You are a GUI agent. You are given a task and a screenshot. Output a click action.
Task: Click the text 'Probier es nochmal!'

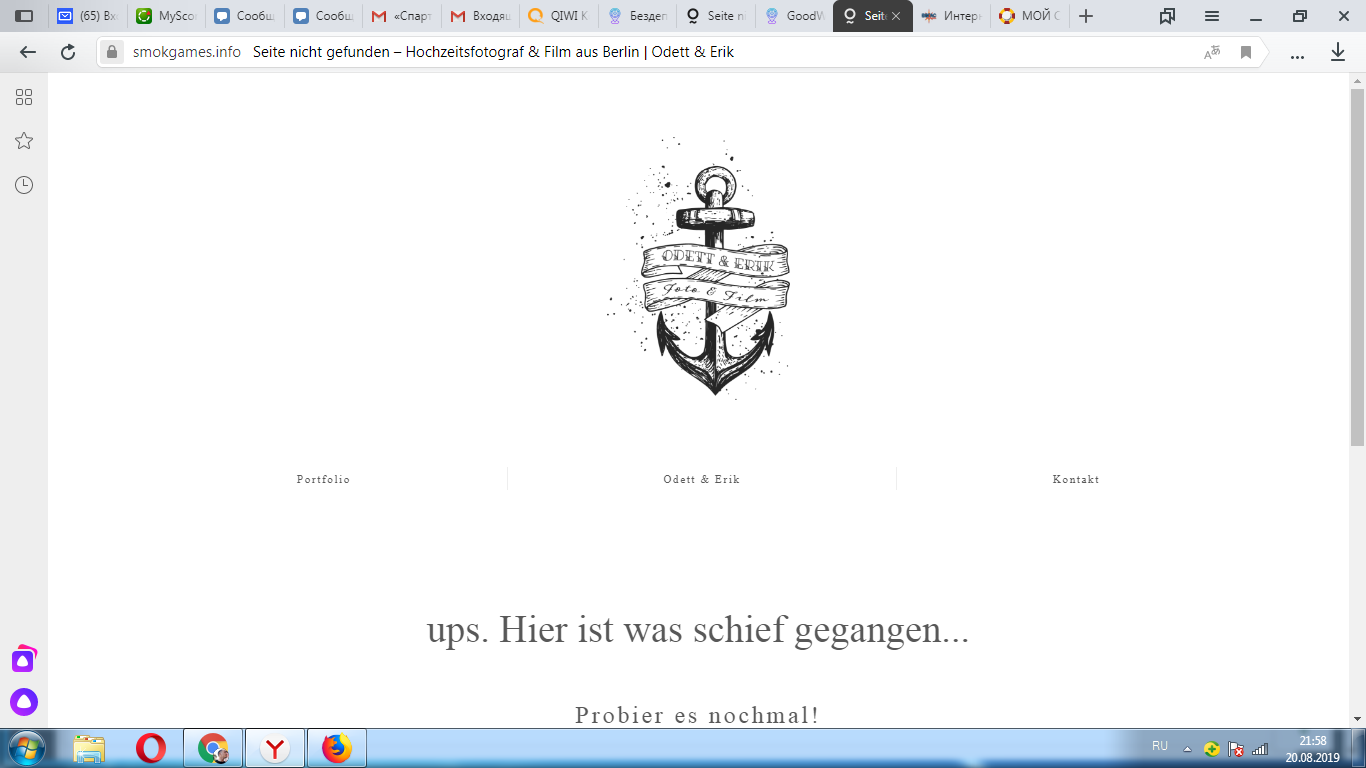tap(697, 715)
